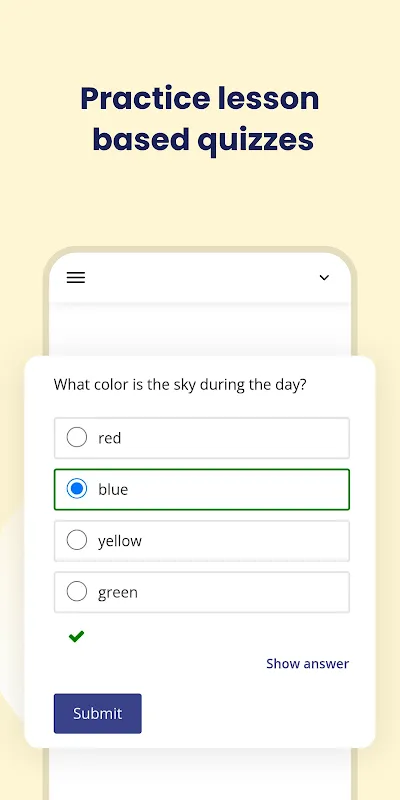Click the phone header bar between icons
Viewport: 400px width, 800px height.
point(202,278)
